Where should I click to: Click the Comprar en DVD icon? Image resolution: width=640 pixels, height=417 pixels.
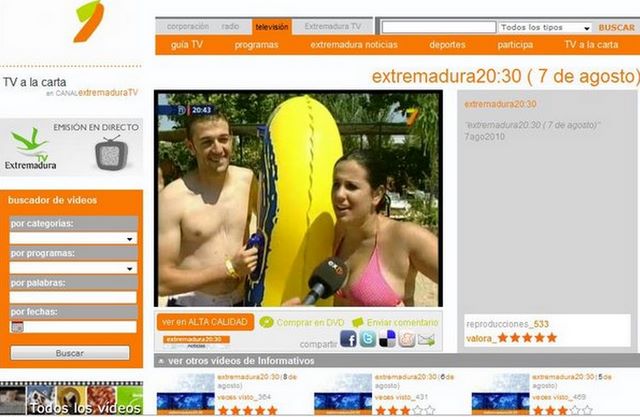(267, 322)
